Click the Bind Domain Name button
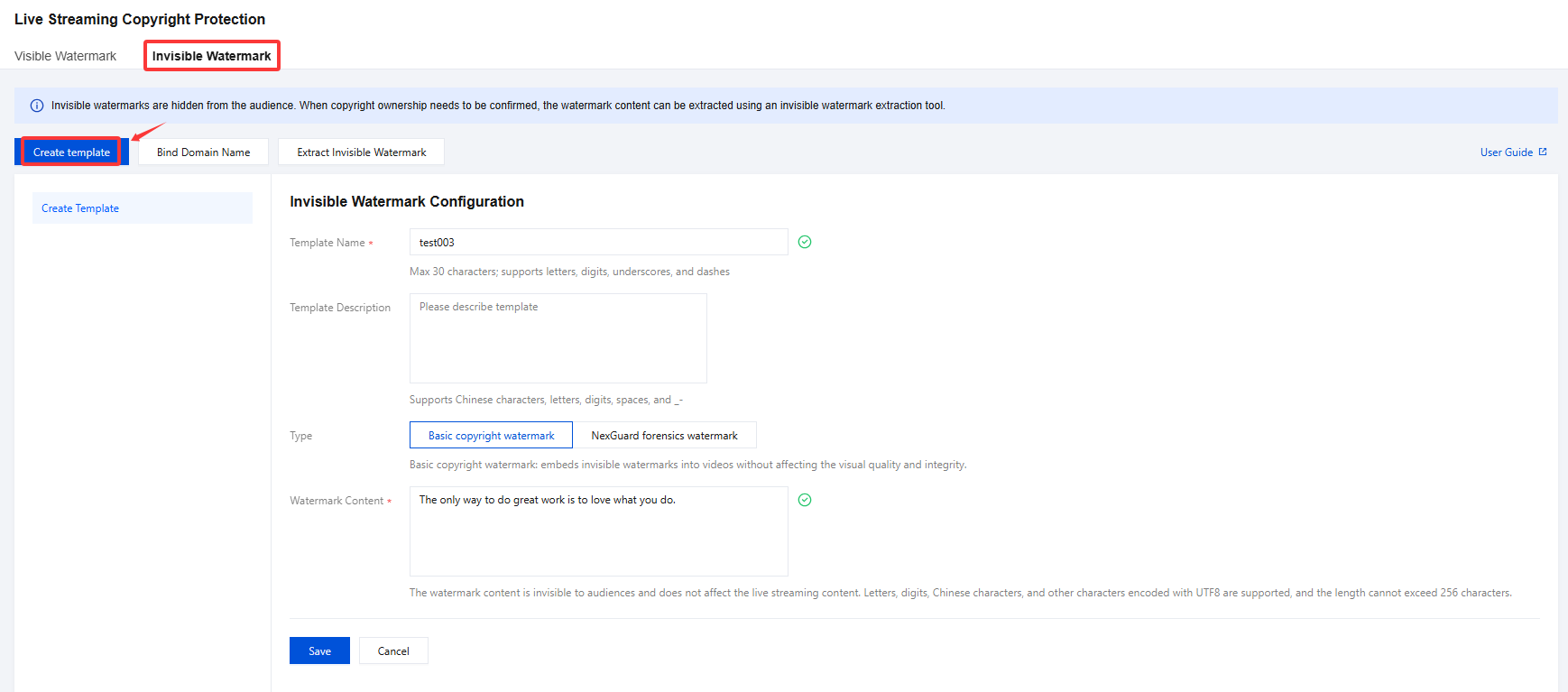The width and height of the screenshot is (1568, 692). tap(203, 152)
